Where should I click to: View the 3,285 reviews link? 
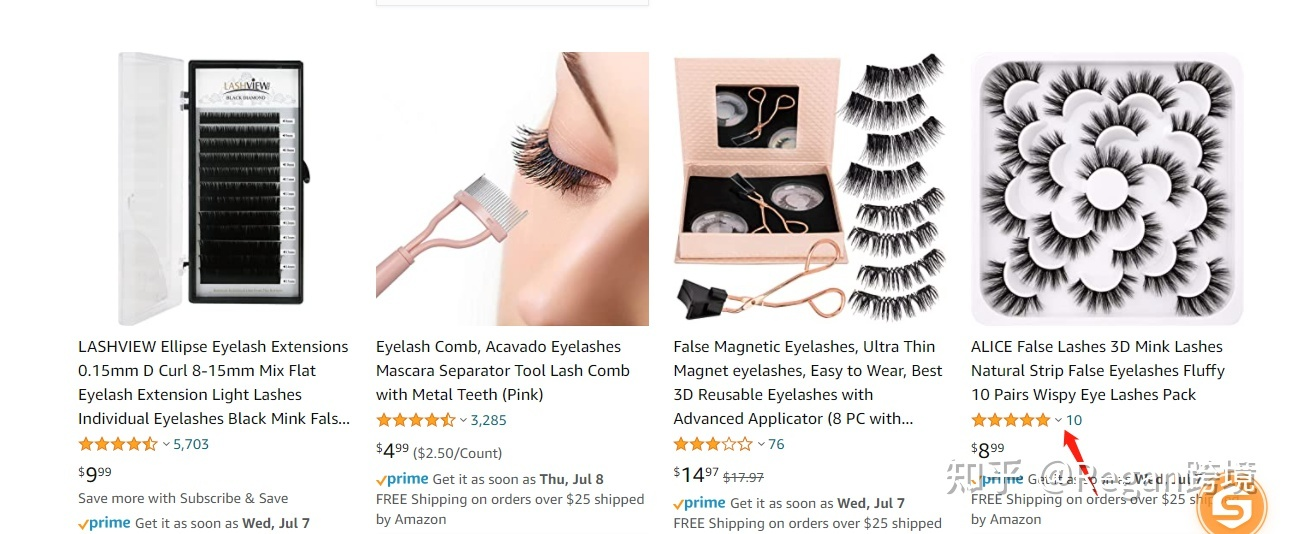point(489,420)
